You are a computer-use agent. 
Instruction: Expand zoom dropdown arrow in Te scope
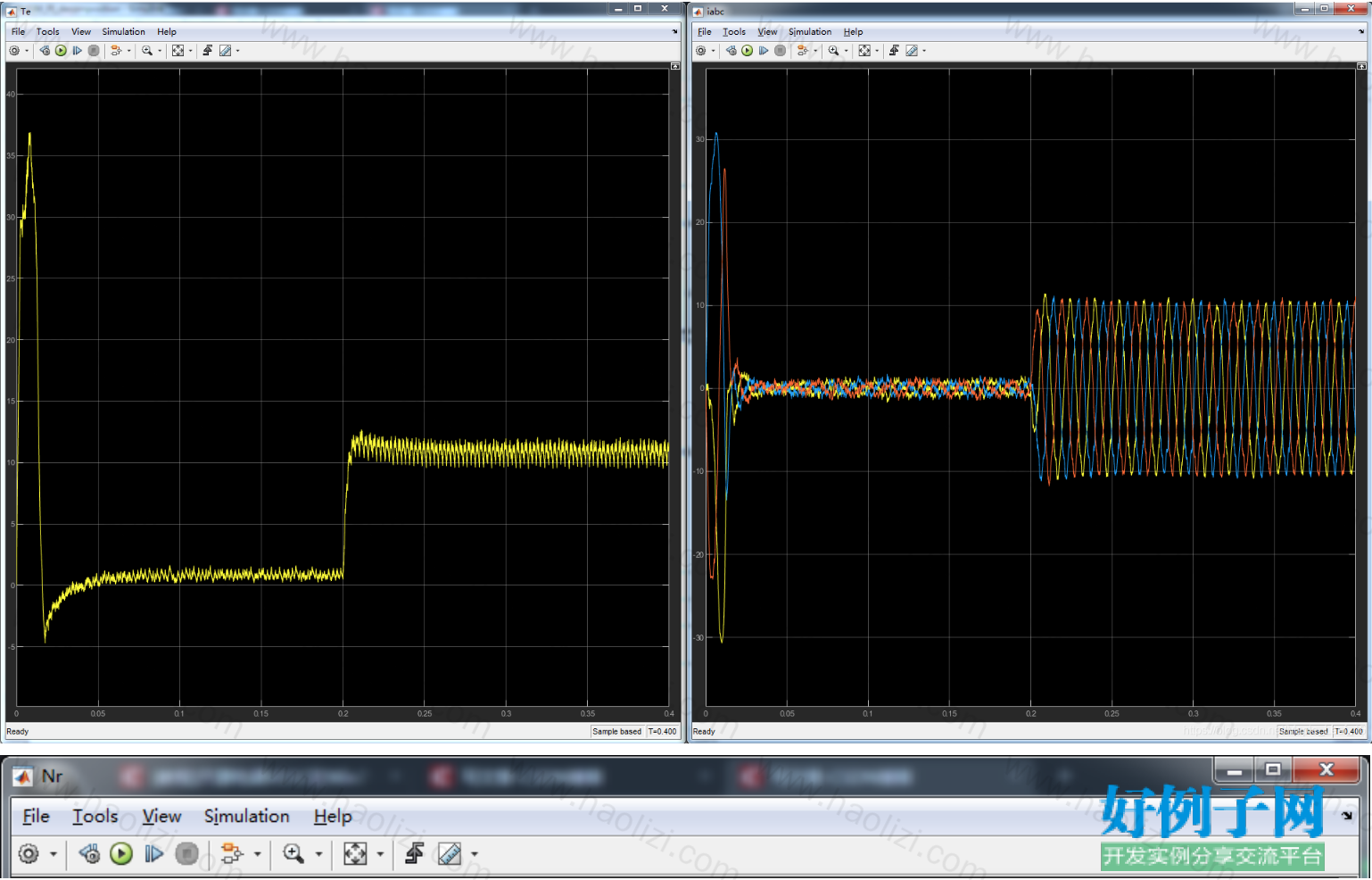pos(160,51)
